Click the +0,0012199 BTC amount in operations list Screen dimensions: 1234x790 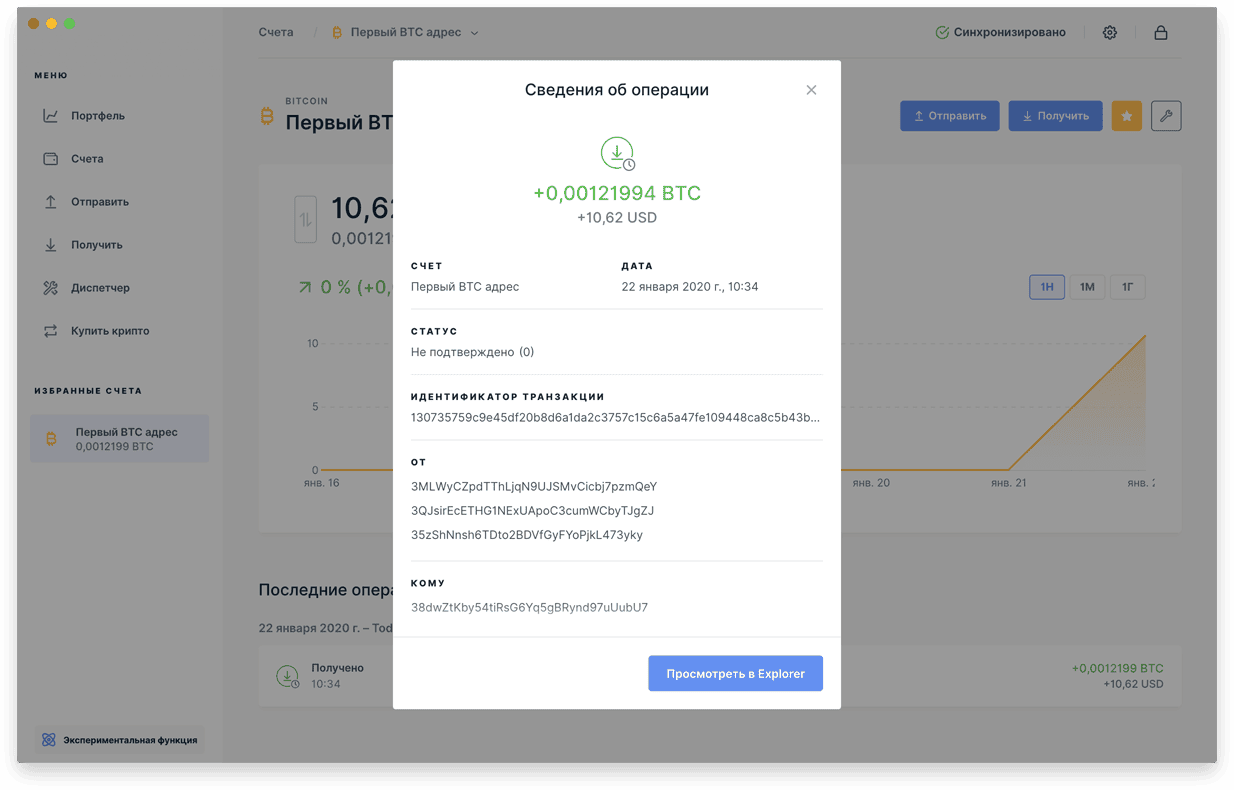click(x=1117, y=668)
